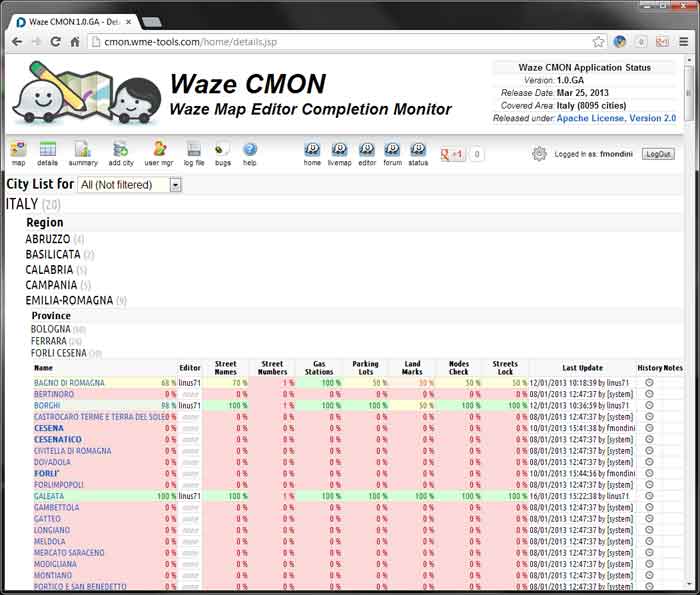Viewport: 700px width, 595px height.
Task: View history icon for BORGHI row
Action: [649, 405]
